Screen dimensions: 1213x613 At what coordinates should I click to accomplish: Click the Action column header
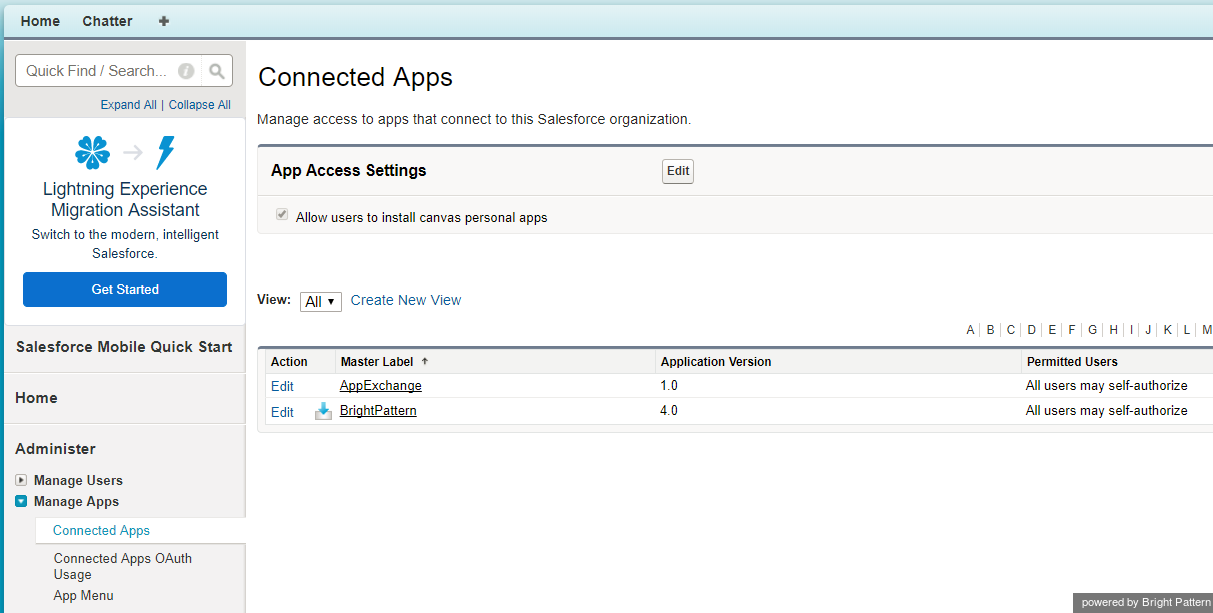point(289,362)
